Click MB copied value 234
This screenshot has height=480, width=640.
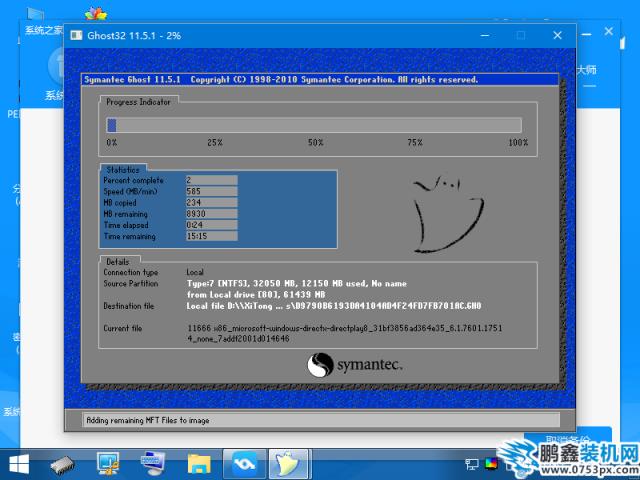click(211, 202)
